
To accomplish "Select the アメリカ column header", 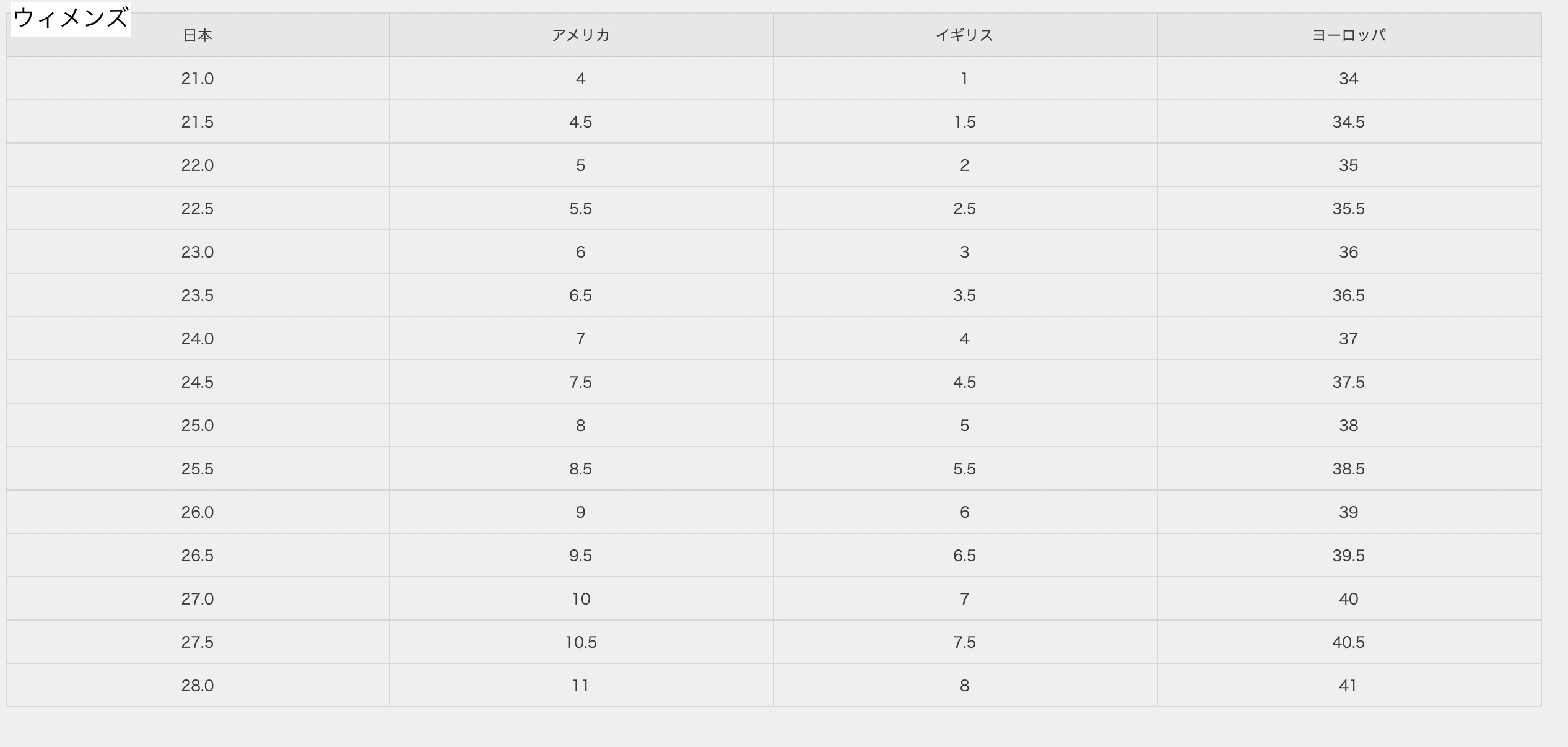I will coord(581,35).
